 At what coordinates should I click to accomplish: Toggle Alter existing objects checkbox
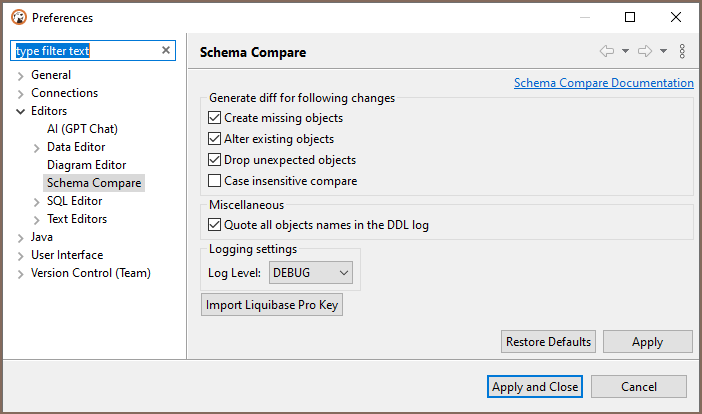(214, 139)
